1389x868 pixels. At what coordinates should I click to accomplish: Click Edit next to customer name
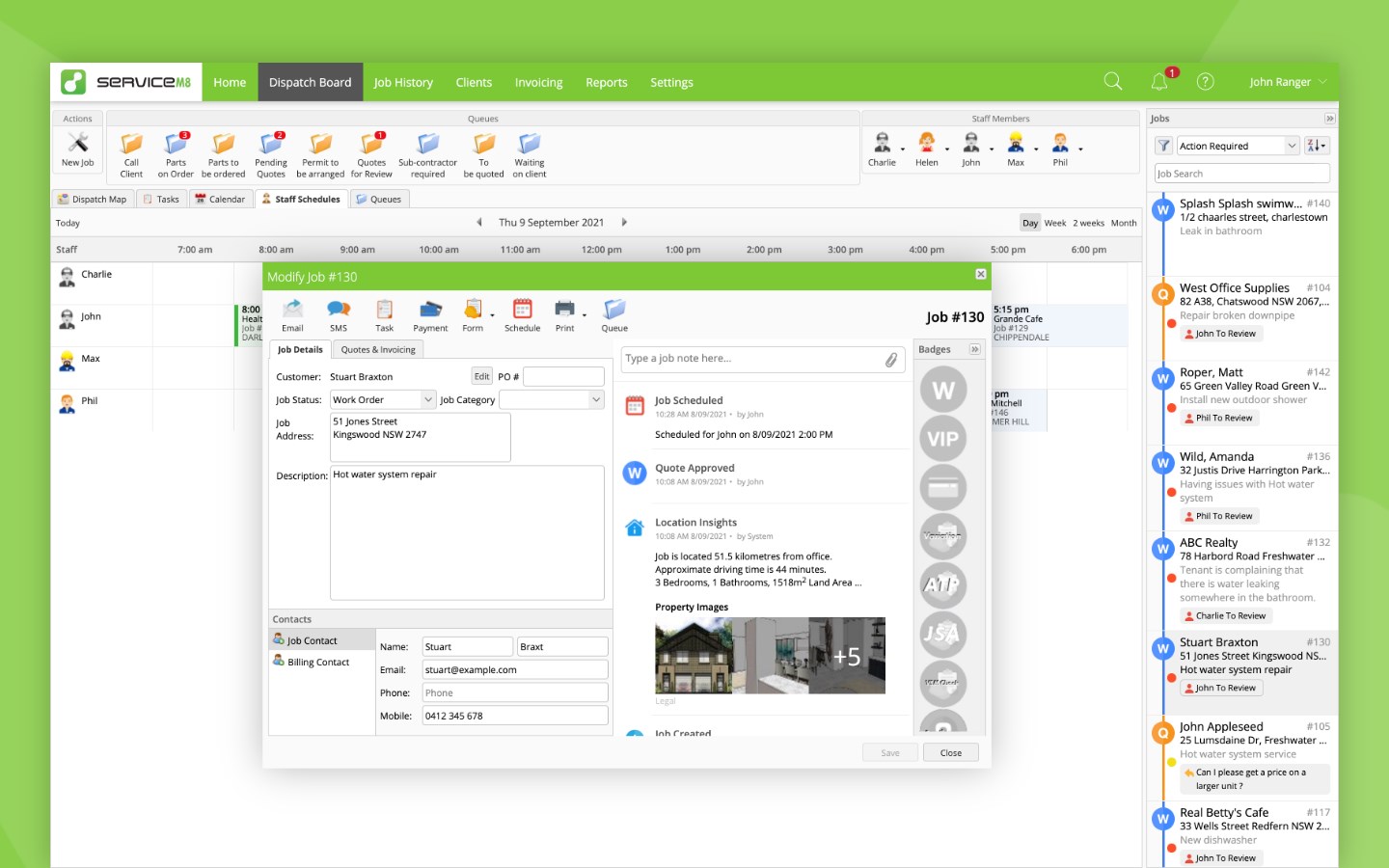(x=482, y=376)
